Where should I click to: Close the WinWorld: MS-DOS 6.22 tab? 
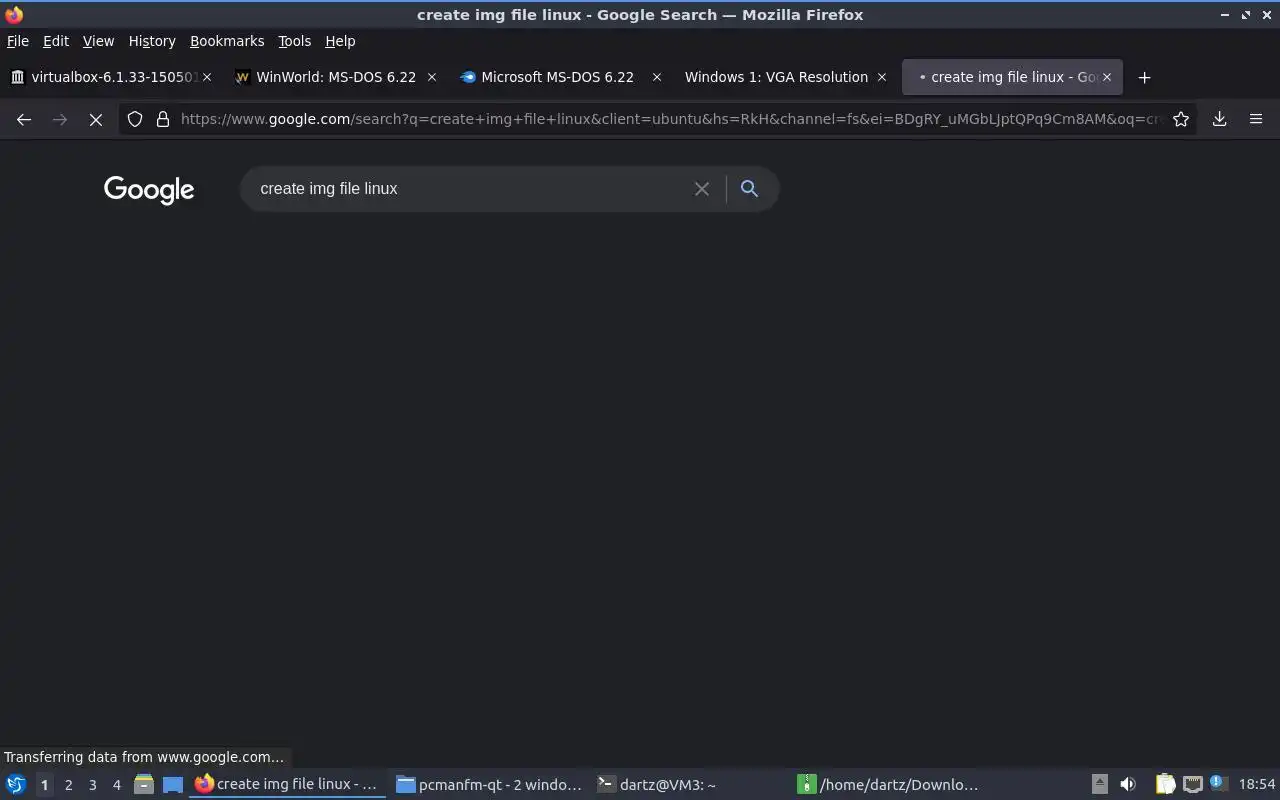[x=432, y=77]
